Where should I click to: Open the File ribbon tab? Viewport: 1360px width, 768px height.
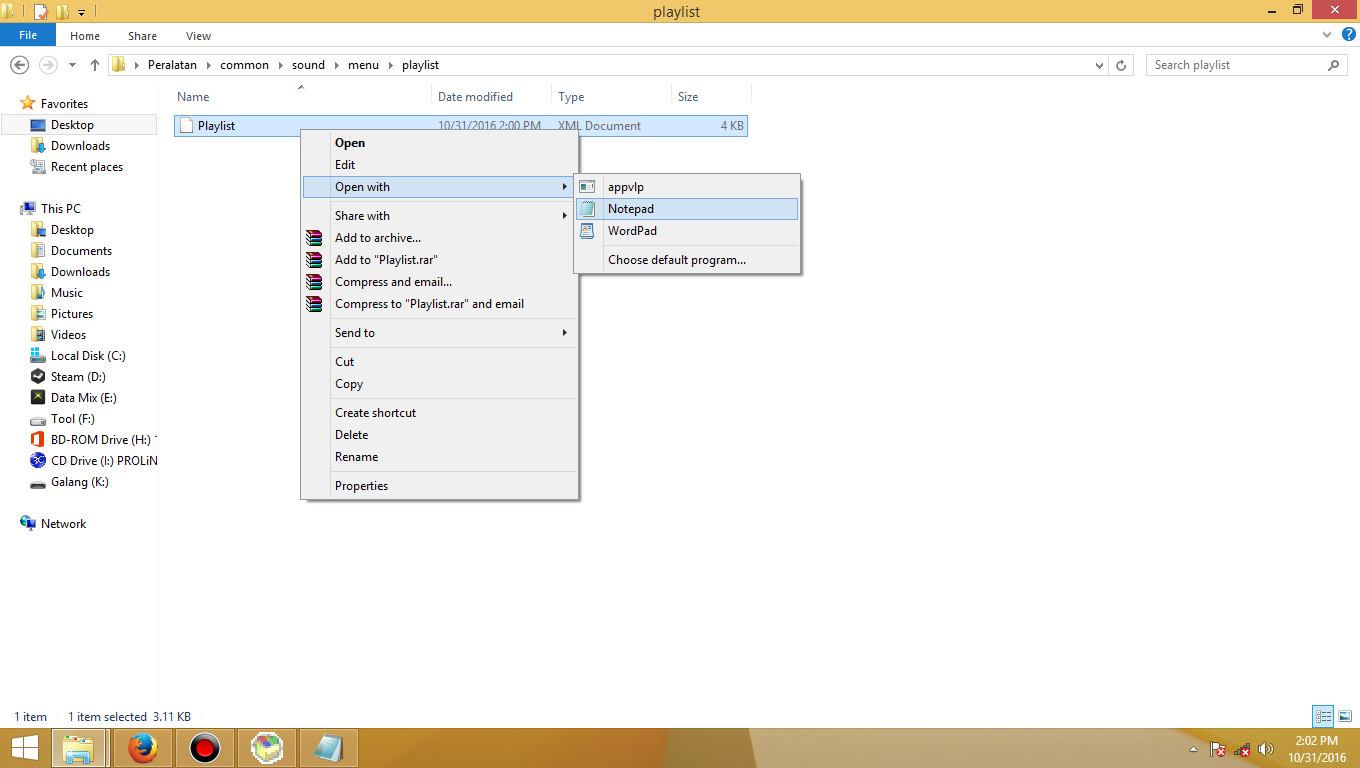click(28, 35)
